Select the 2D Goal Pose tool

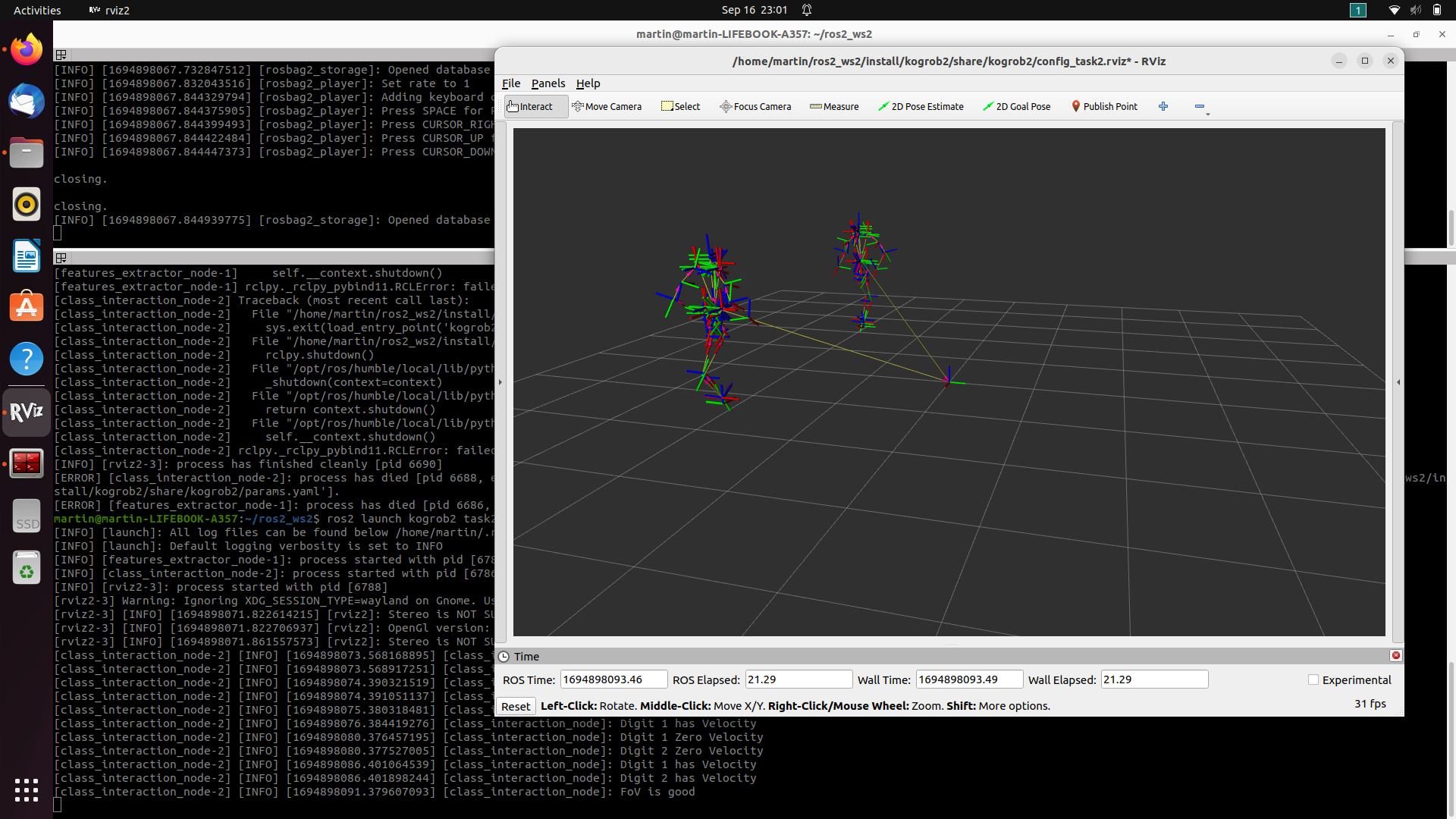pyautogui.click(x=1017, y=107)
